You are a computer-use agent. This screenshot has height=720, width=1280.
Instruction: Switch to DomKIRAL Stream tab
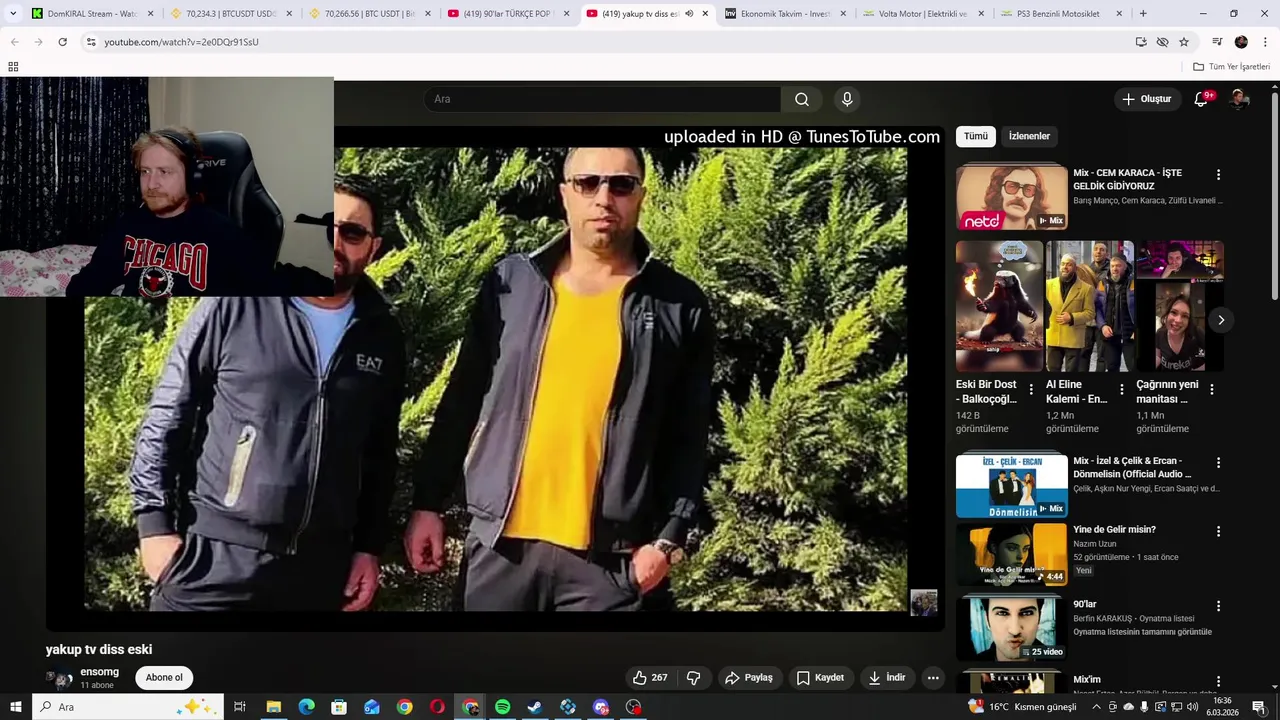94,14
